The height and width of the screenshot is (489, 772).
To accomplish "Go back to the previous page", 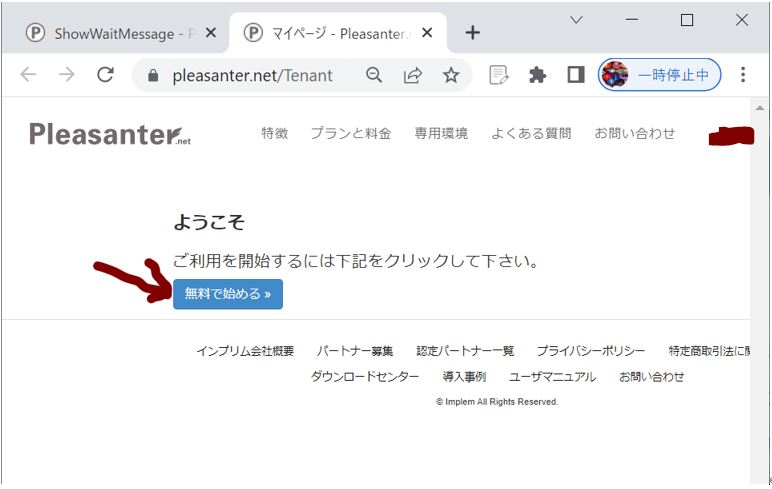I will click(28, 75).
